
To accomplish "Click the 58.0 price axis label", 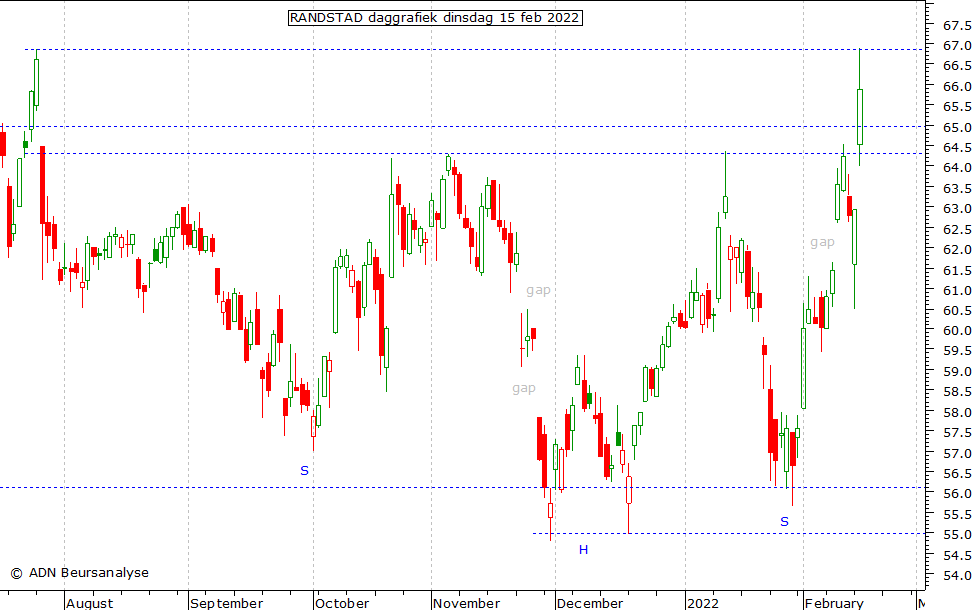I will 957,412.
